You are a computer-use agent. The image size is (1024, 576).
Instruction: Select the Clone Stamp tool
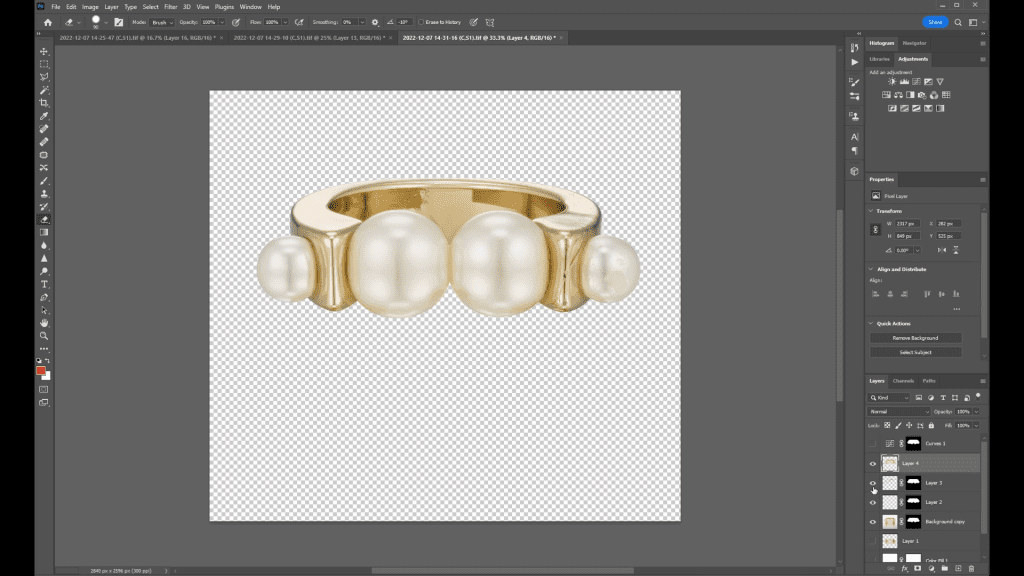coord(44,194)
